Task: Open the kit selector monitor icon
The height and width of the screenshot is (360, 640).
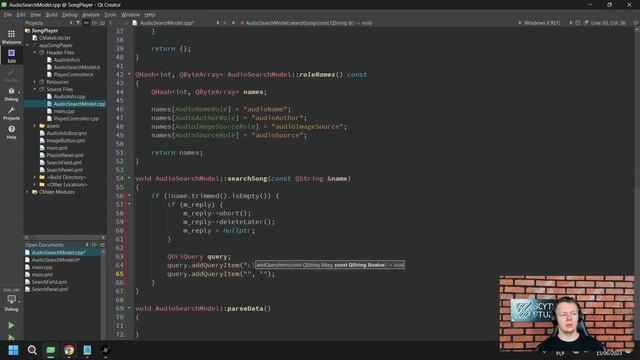Action: tap(11, 299)
